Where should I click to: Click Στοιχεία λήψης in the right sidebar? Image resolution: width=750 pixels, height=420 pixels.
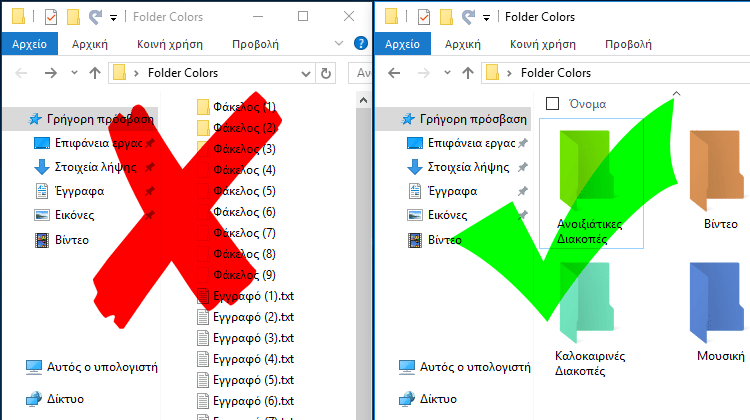click(x=463, y=167)
